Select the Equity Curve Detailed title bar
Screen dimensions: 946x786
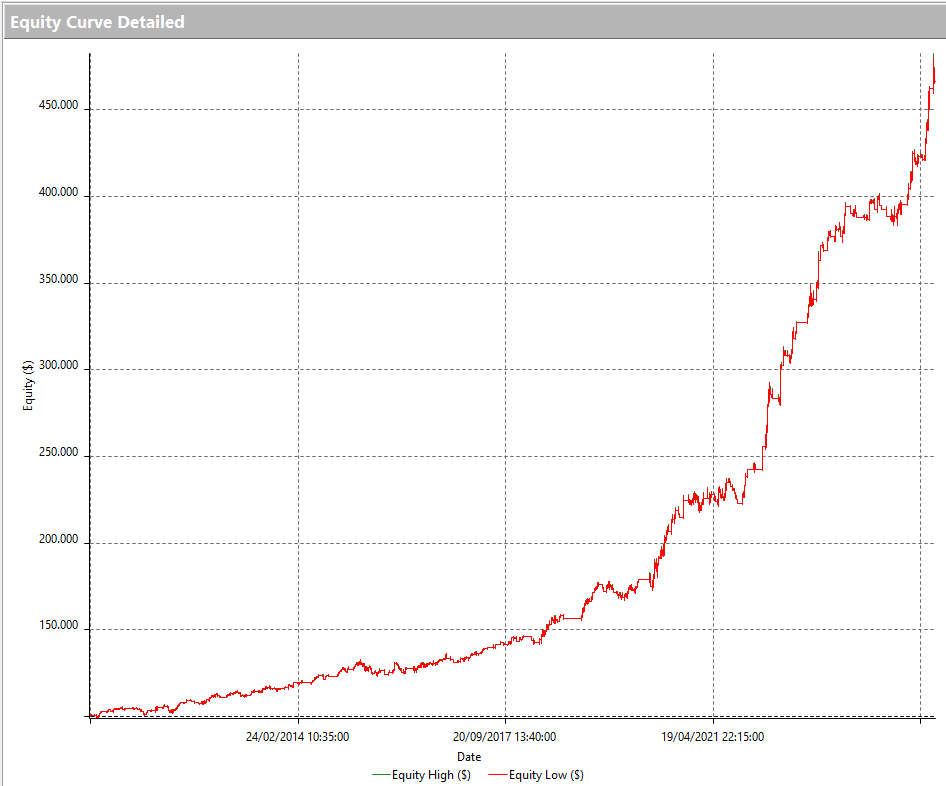pyautogui.click(x=97, y=21)
